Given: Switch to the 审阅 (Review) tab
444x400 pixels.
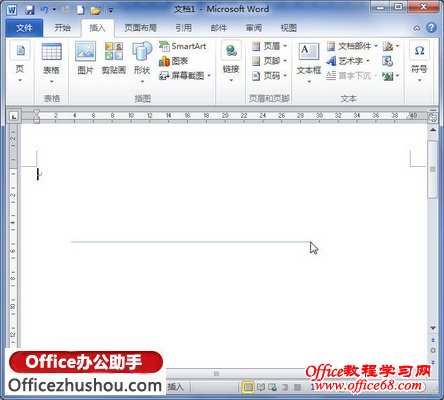Looking at the screenshot, I should (254, 28).
